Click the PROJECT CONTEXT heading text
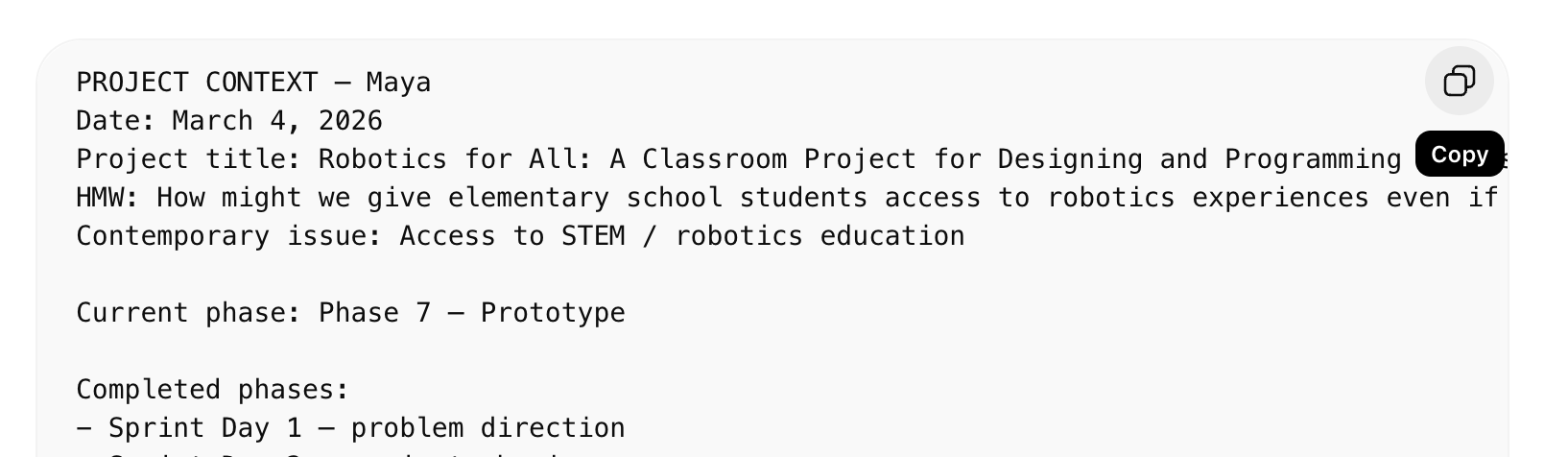 coord(197,83)
